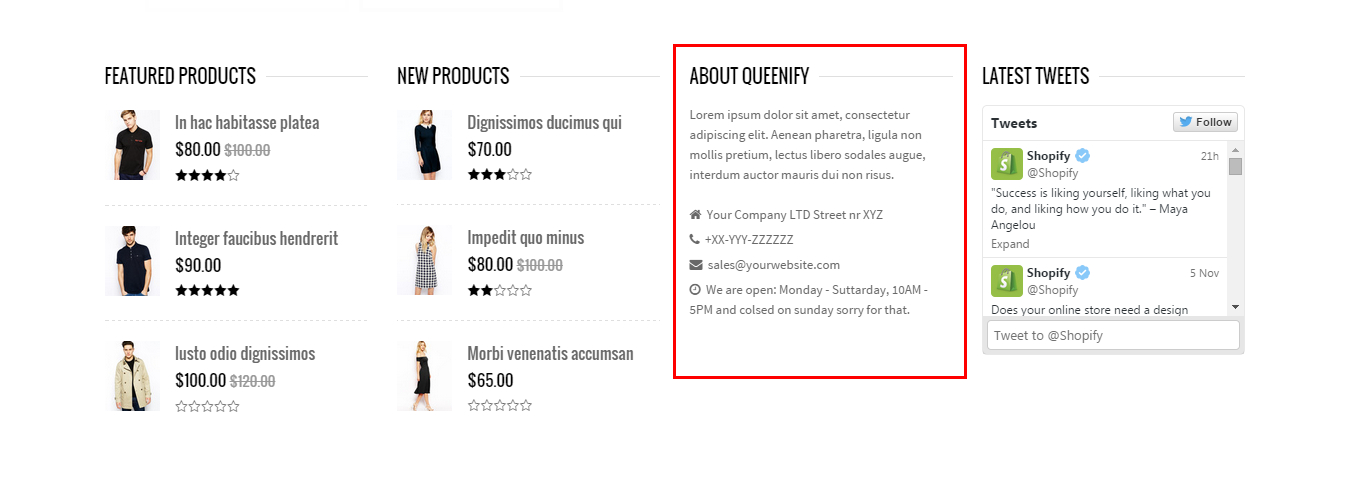Click the home address icon
1348x490 pixels.
695,215
